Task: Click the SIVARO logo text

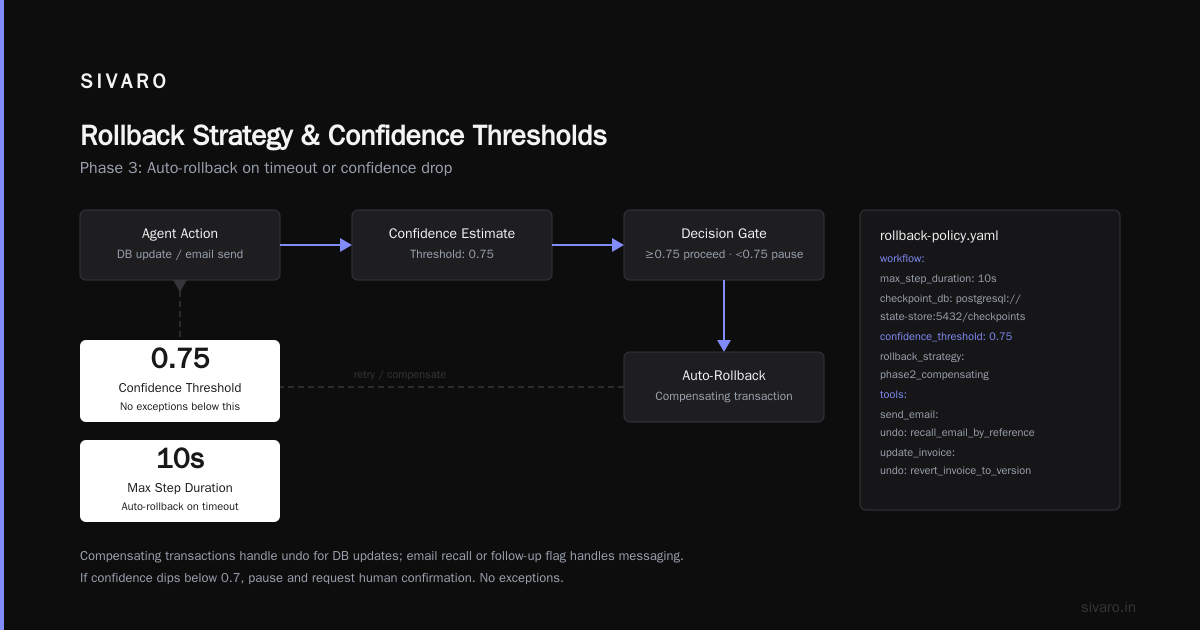Action: click(x=124, y=82)
